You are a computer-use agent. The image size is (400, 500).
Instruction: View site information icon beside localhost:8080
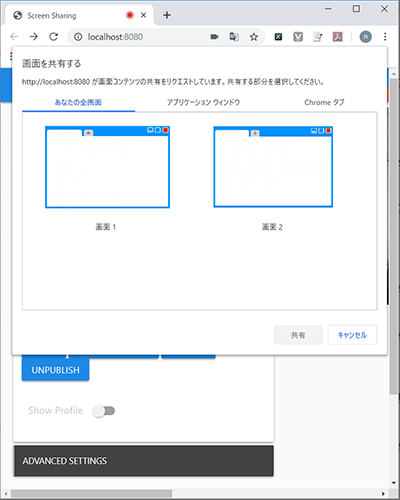78,37
